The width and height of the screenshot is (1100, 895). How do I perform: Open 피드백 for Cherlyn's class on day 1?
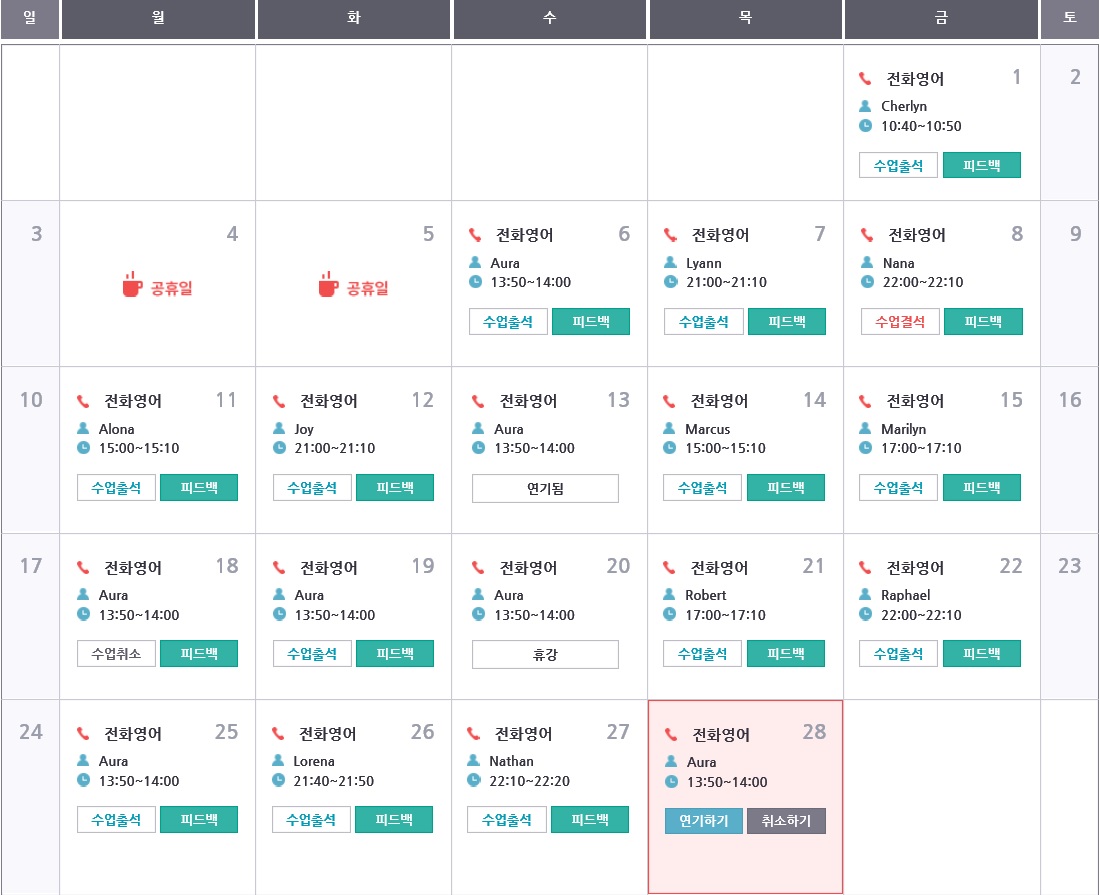[981, 165]
